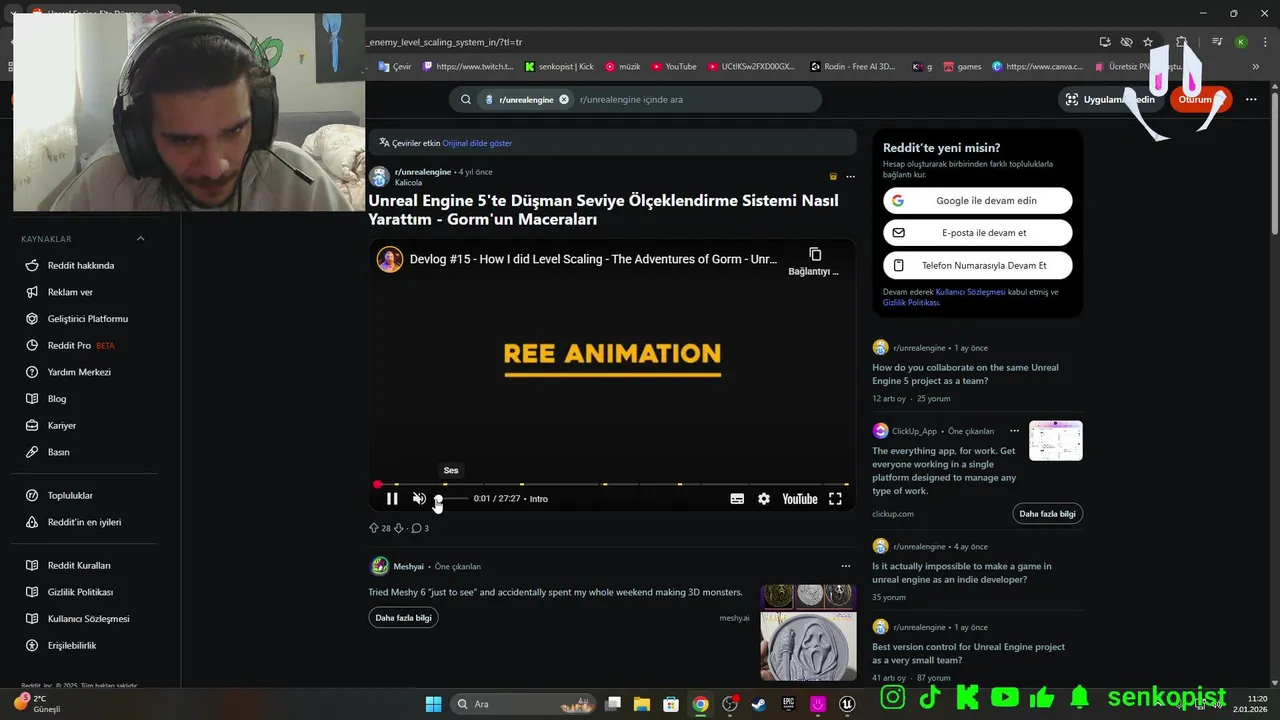Open the YouTube player settings gear
The height and width of the screenshot is (720, 1280).
(x=764, y=499)
